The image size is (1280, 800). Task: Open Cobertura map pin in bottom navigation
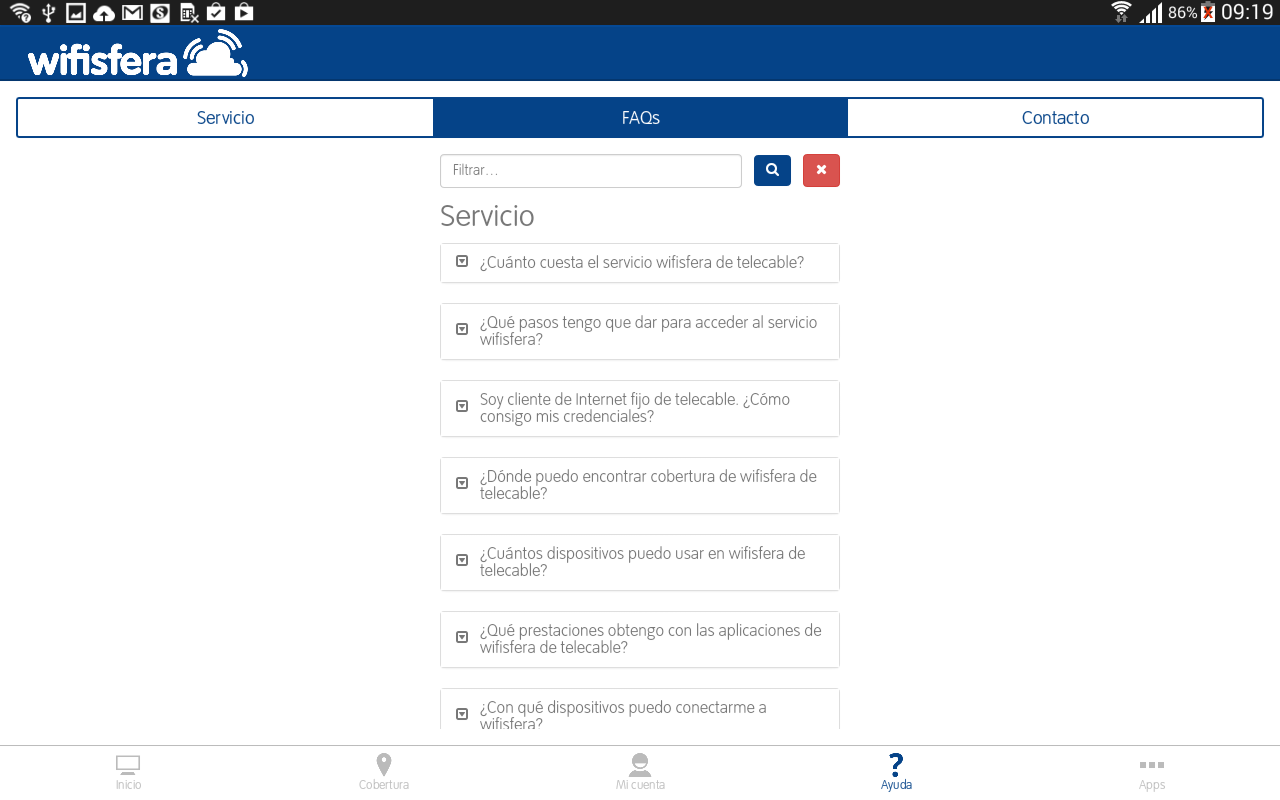click(384, 773)
